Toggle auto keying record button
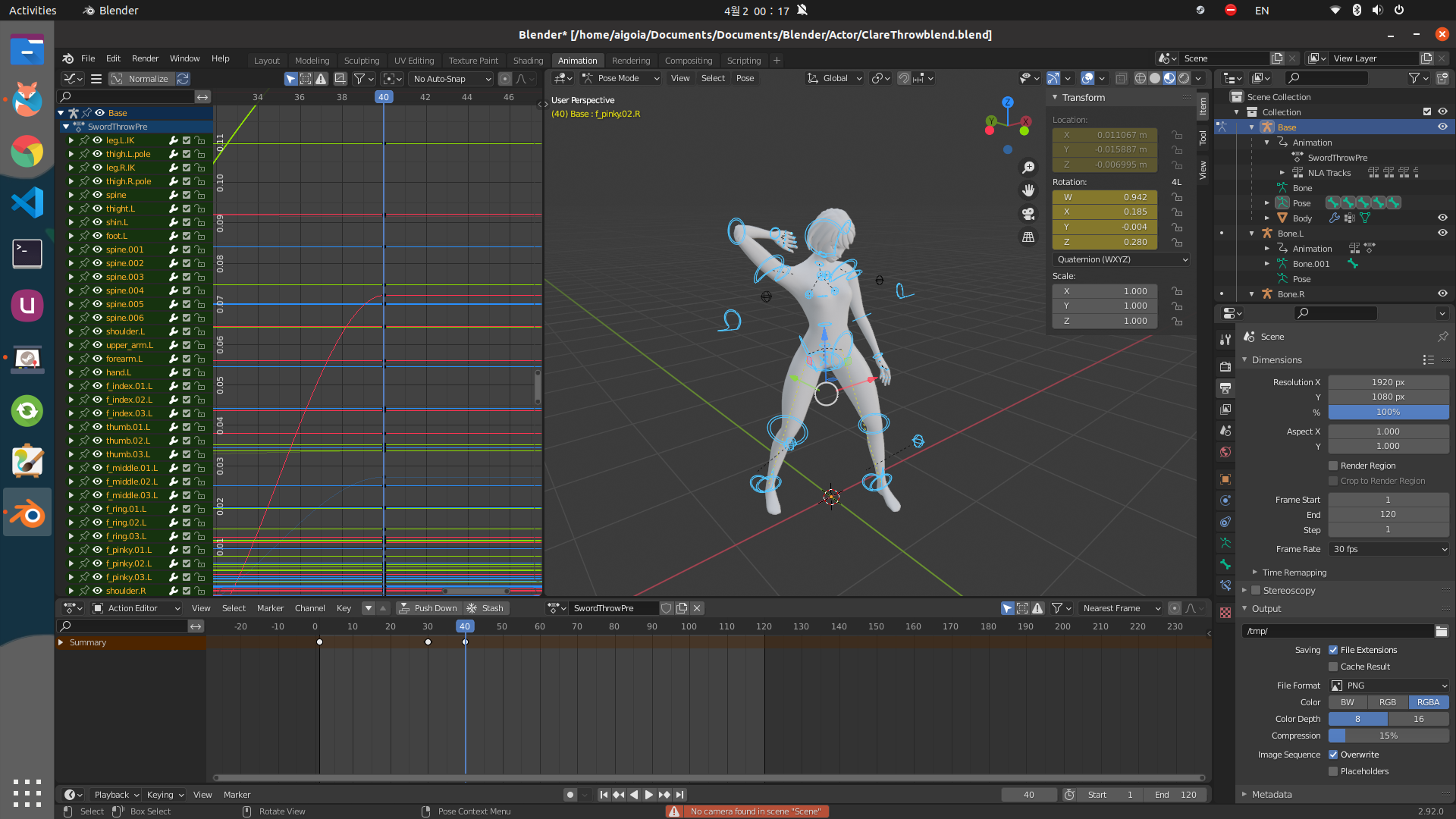The width and height of the screenshot is (1456, 819). 570,795
